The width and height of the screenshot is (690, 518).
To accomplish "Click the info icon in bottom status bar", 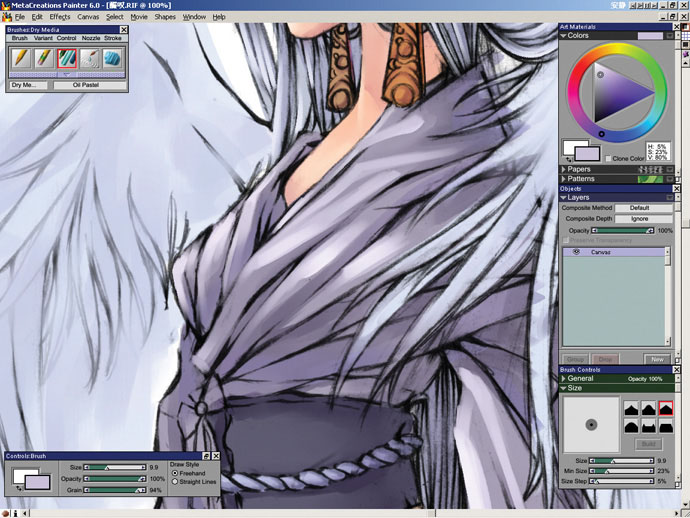I will click(15, 514).
